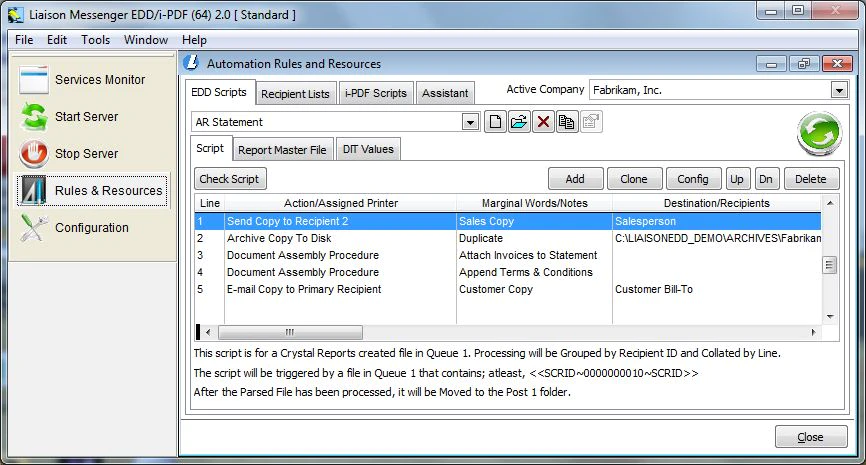Image resolution: width=866 pixels, height=465 pixels.
Task: Click the Automation Rules window info icon
Action: (191, 62)
